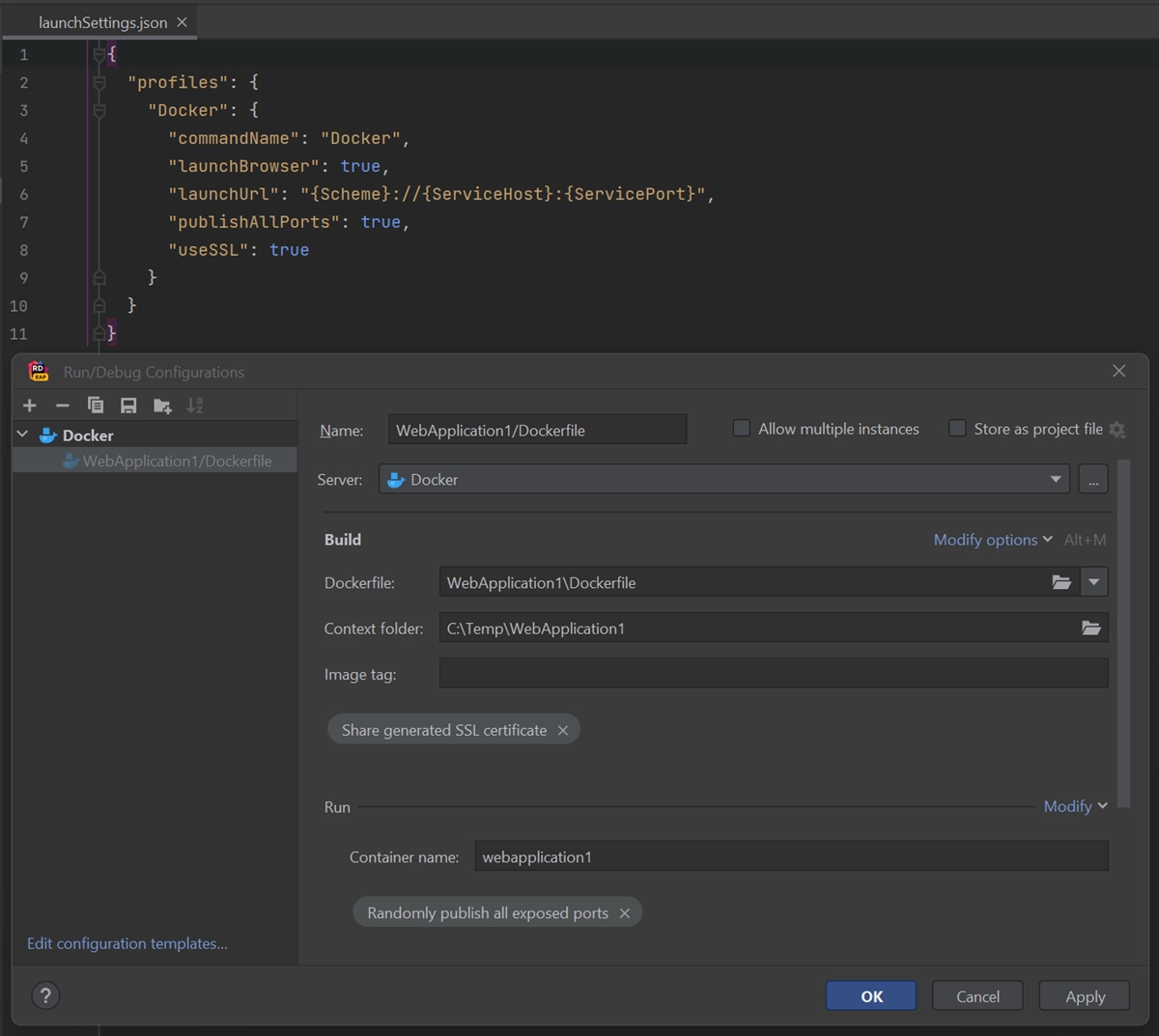Remove the selected configuration
1159x1036 pixels.
click(63, 406)
